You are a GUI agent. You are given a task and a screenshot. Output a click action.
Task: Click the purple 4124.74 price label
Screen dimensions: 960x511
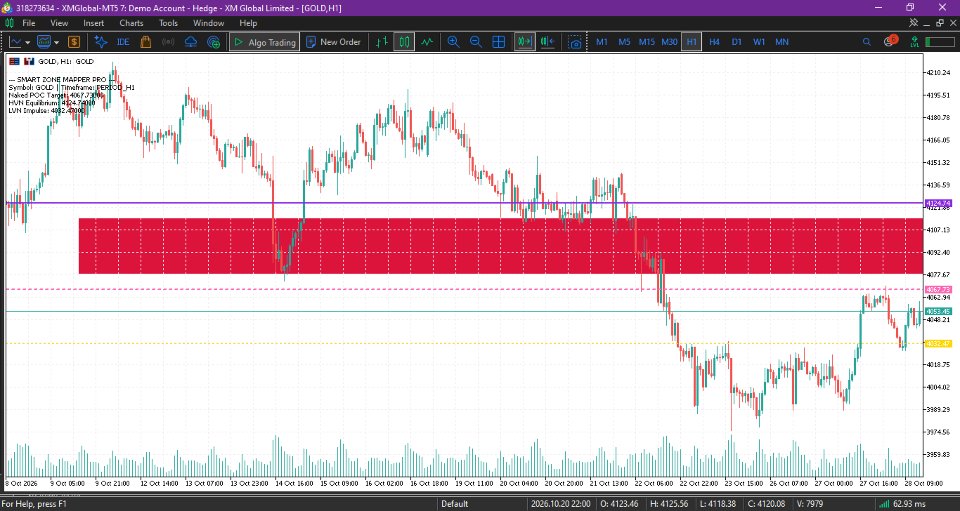click(x=937, y=203)
